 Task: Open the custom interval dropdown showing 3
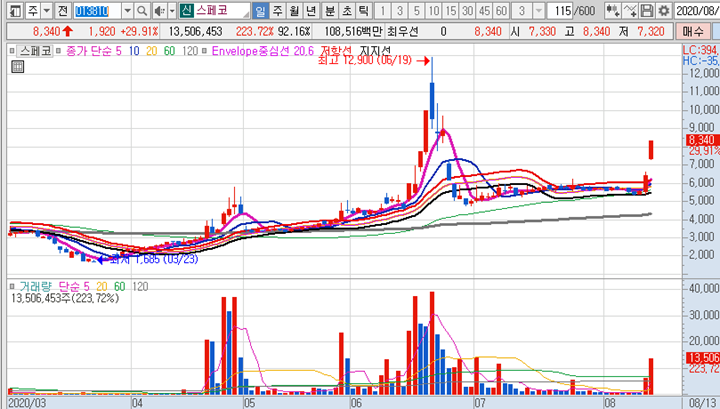point(539,11)
